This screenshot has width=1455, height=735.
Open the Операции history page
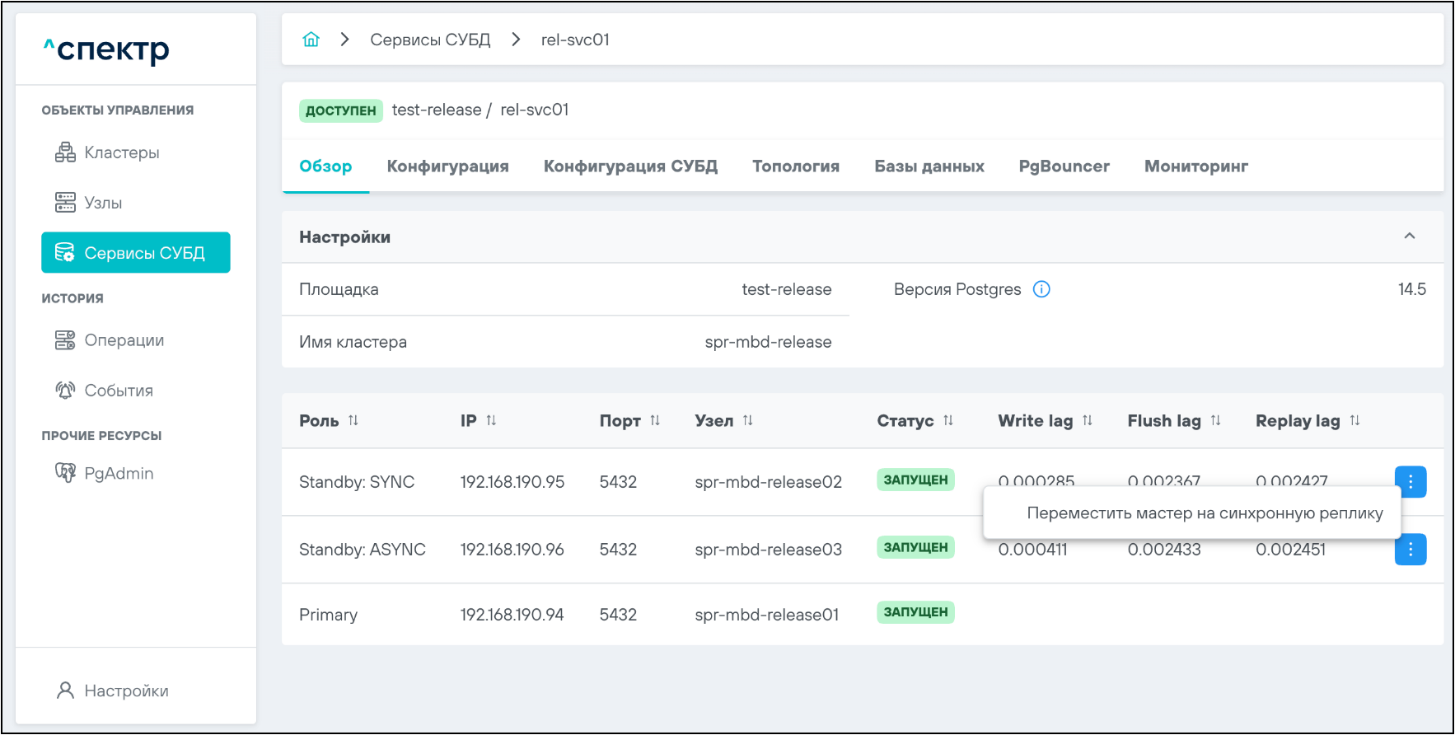[x=123, y=340]
